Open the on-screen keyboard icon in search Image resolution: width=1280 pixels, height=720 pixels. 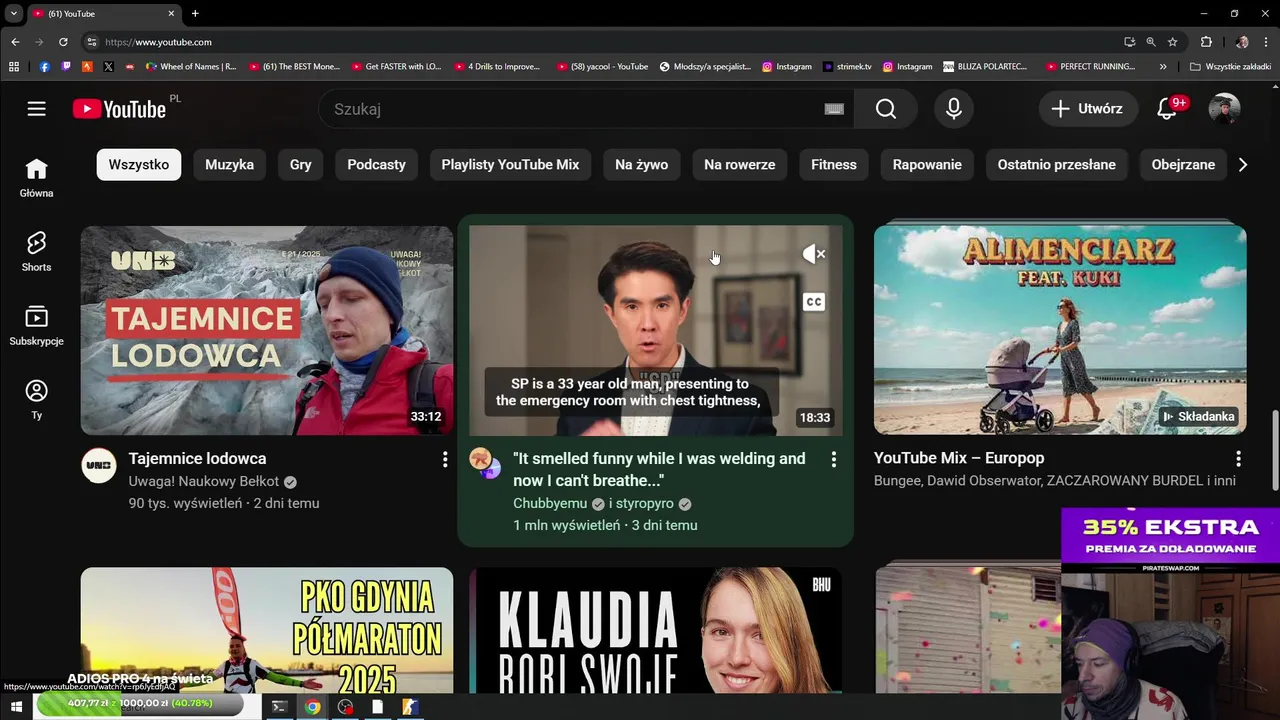click(x=834, y=109)
